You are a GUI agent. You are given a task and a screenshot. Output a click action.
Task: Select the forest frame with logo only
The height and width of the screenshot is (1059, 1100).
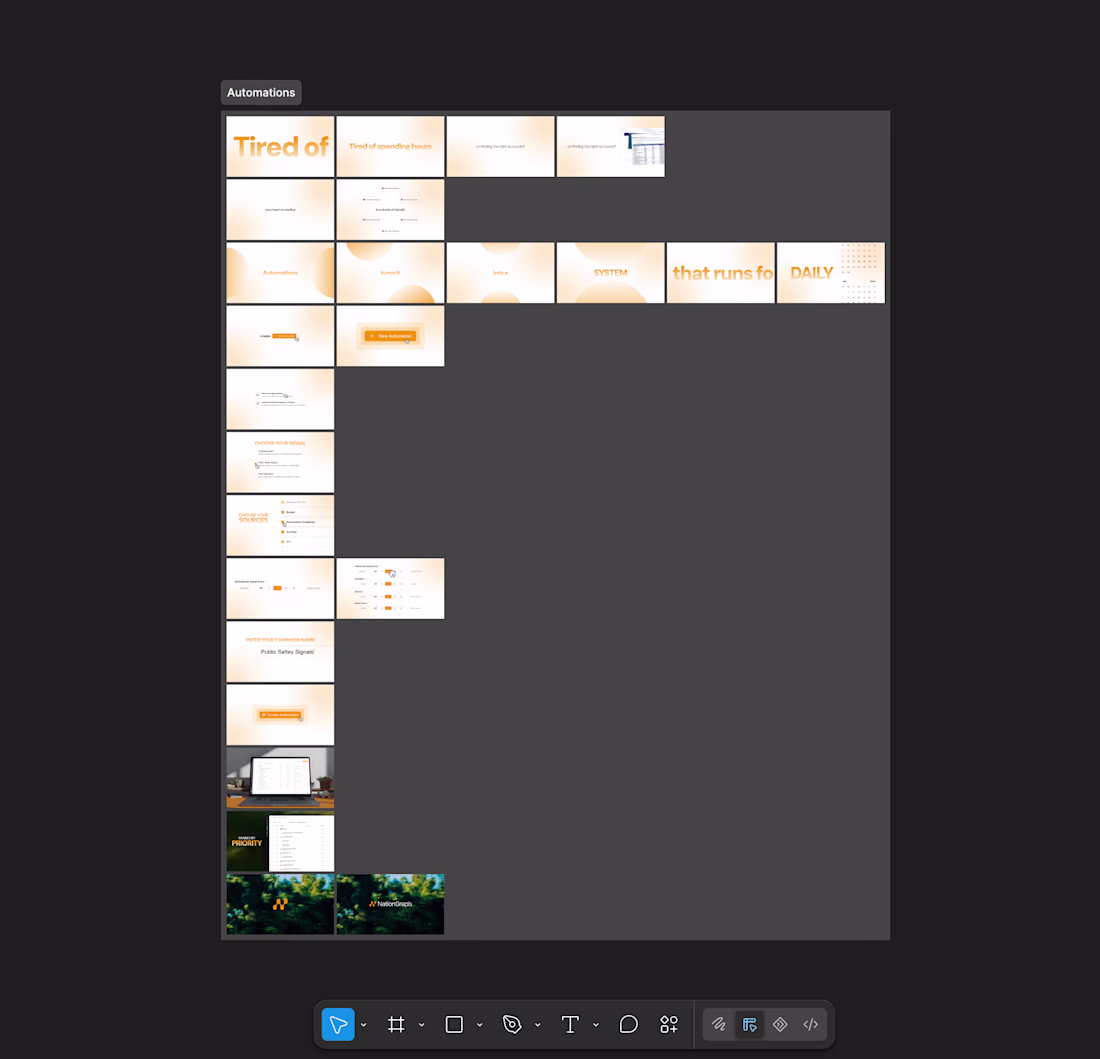pos(280,904)
